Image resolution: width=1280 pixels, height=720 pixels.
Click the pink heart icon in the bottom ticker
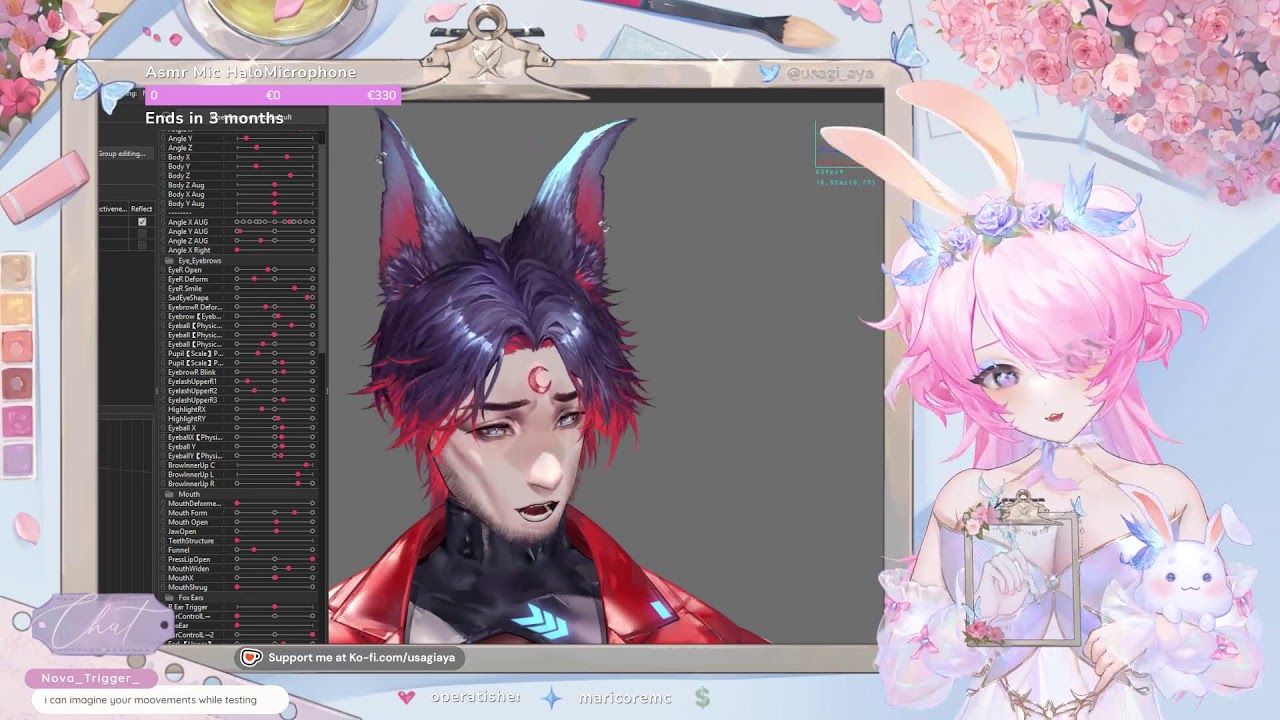click(406, 697)
